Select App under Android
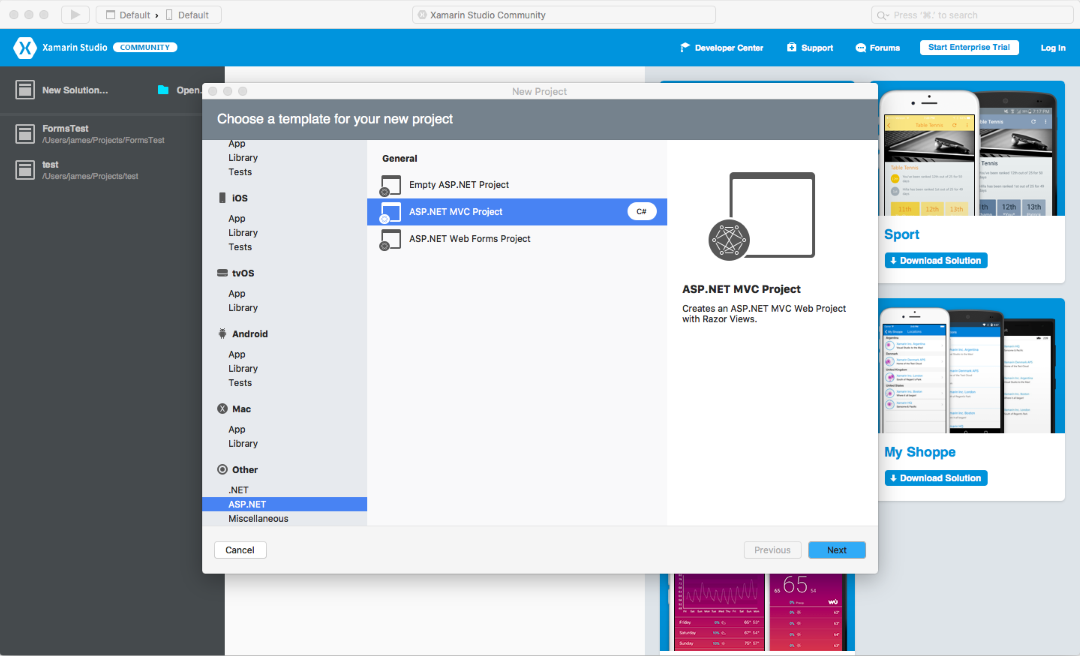The width and height of the screenshot is (1080, 656). coord(237,354)
